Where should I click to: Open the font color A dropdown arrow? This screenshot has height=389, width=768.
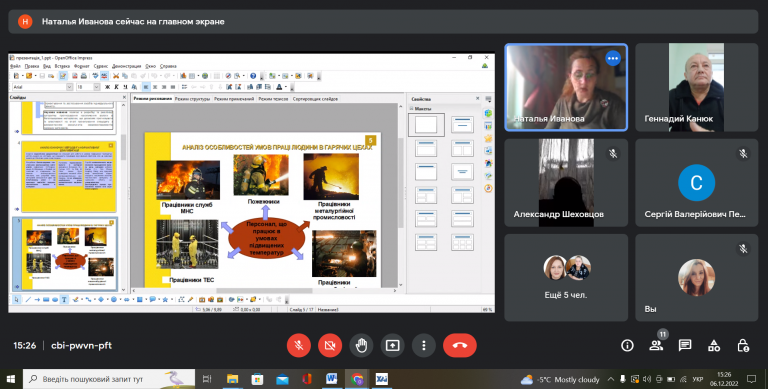[x=286, y=87]
